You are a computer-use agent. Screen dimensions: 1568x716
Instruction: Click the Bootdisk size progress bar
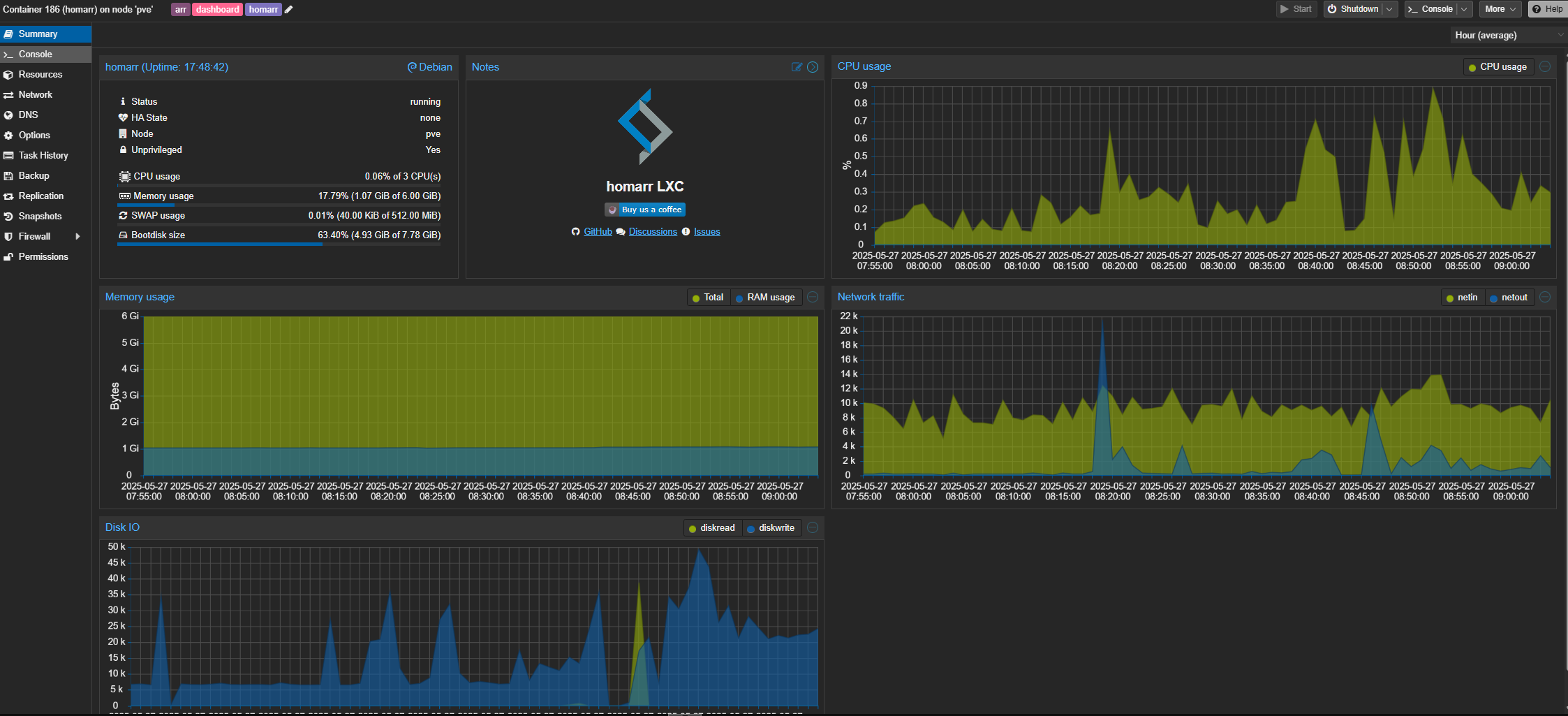click(x=279, y=244)
